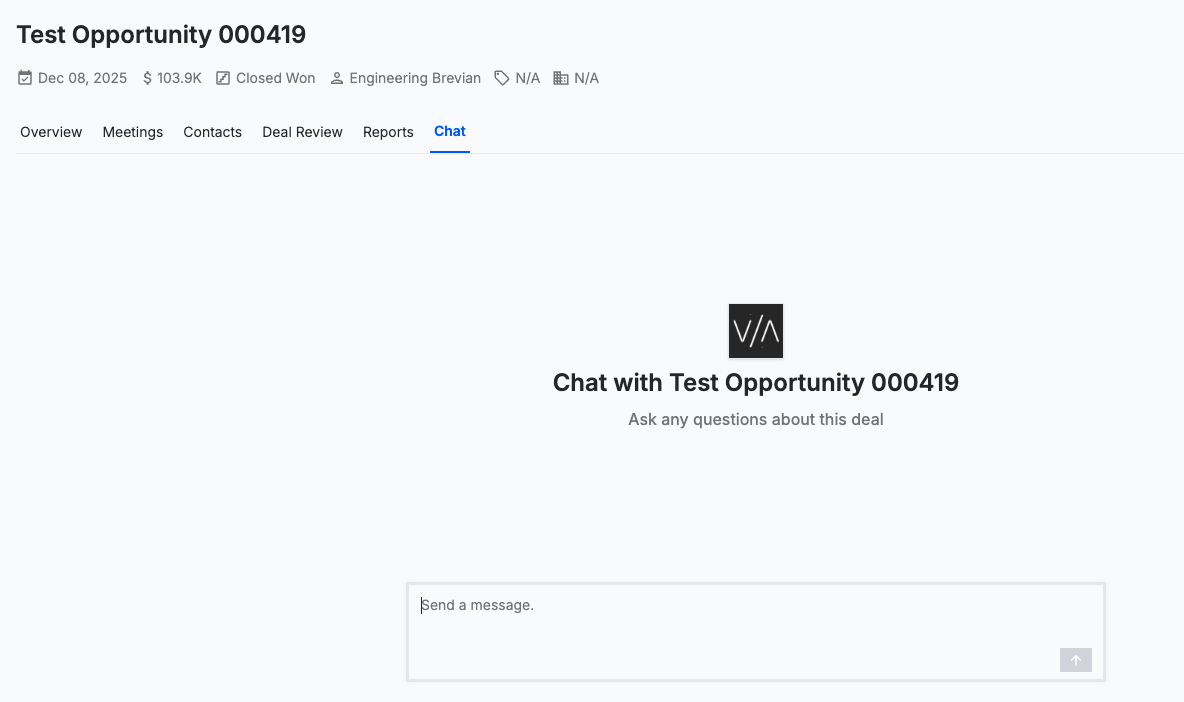
Task: Click the active Chat tab
Action: (x=449, y=131)
